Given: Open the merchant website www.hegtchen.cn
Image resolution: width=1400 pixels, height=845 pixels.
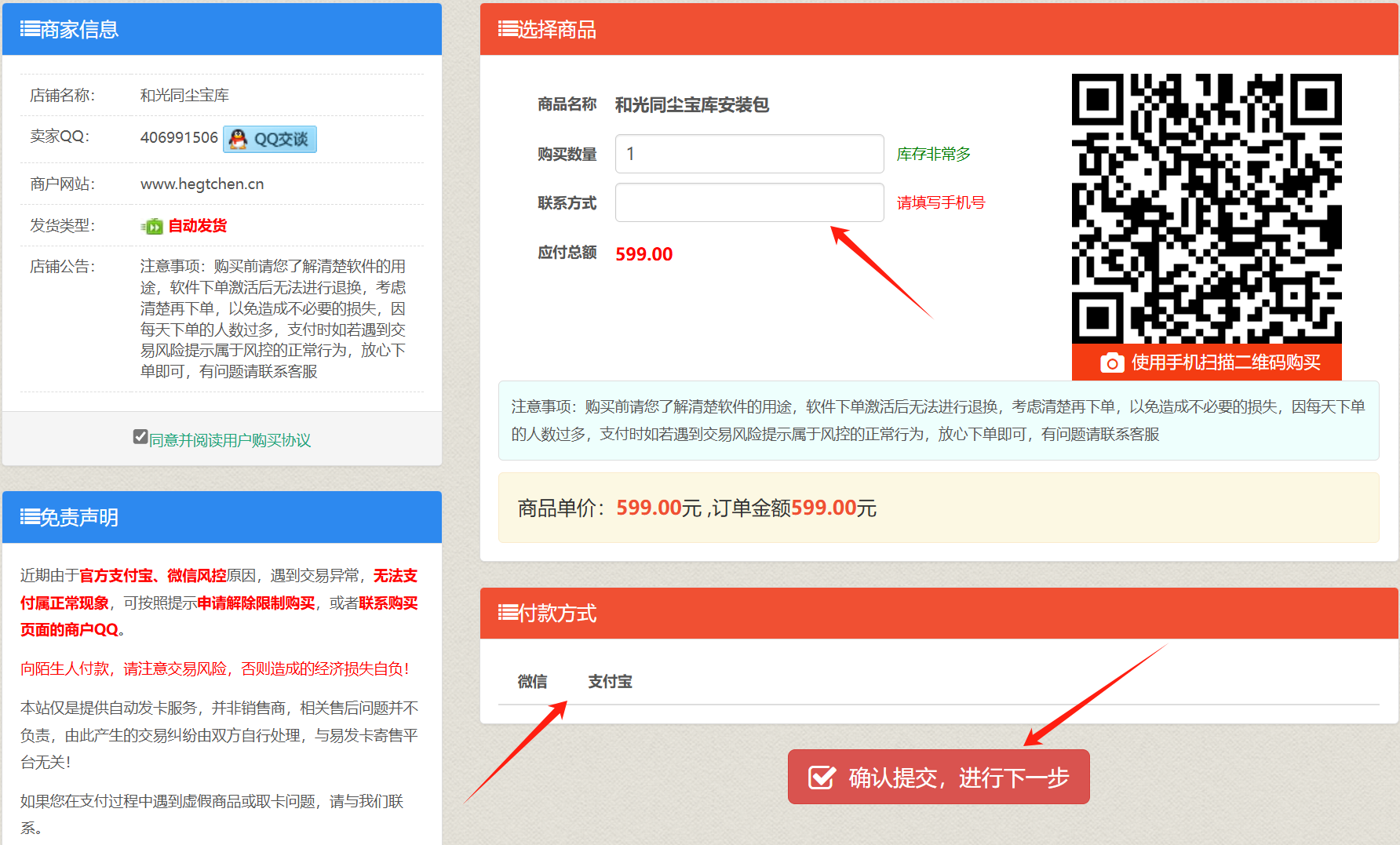Looking at the screenshot, I should [202, 184].
